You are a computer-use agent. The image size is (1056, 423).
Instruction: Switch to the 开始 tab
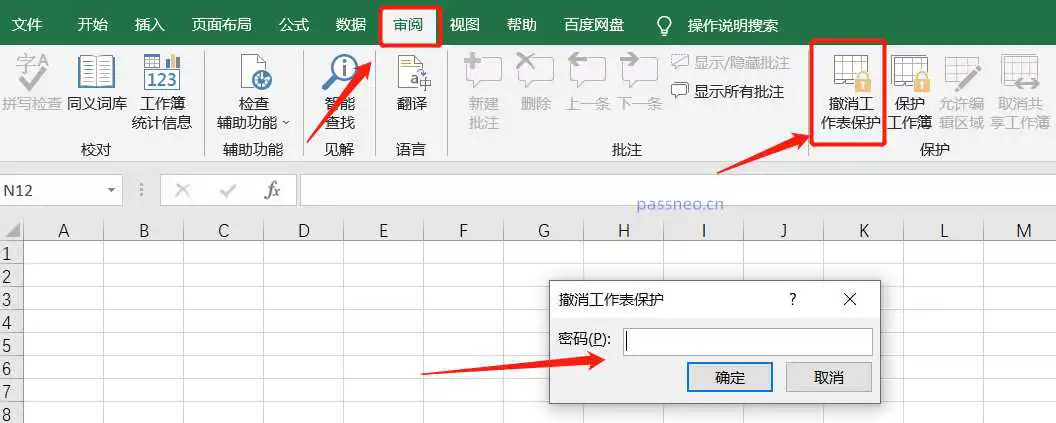click(x=92, y=25)
